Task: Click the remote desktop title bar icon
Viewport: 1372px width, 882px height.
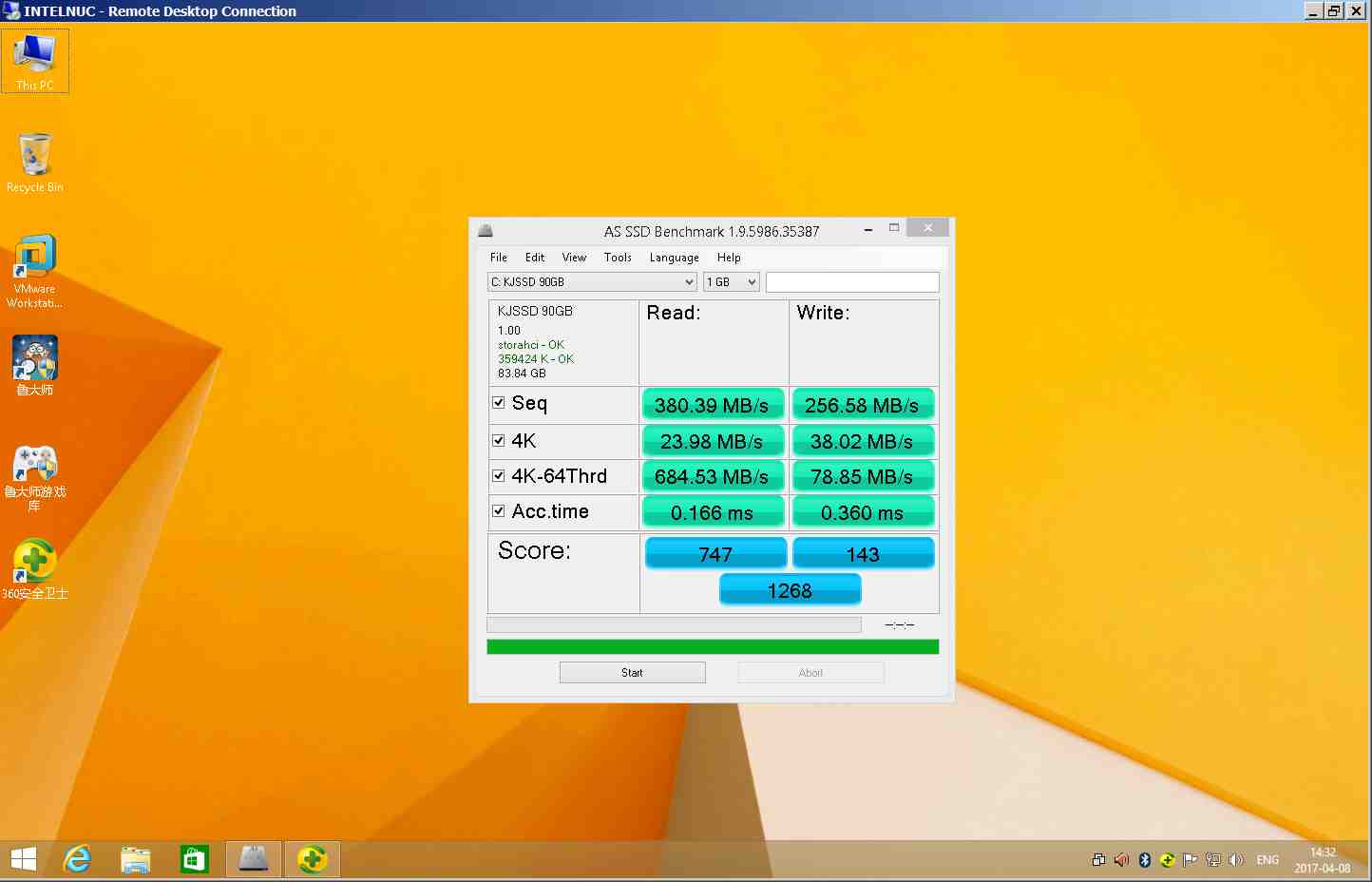Action: click(11, 10)
